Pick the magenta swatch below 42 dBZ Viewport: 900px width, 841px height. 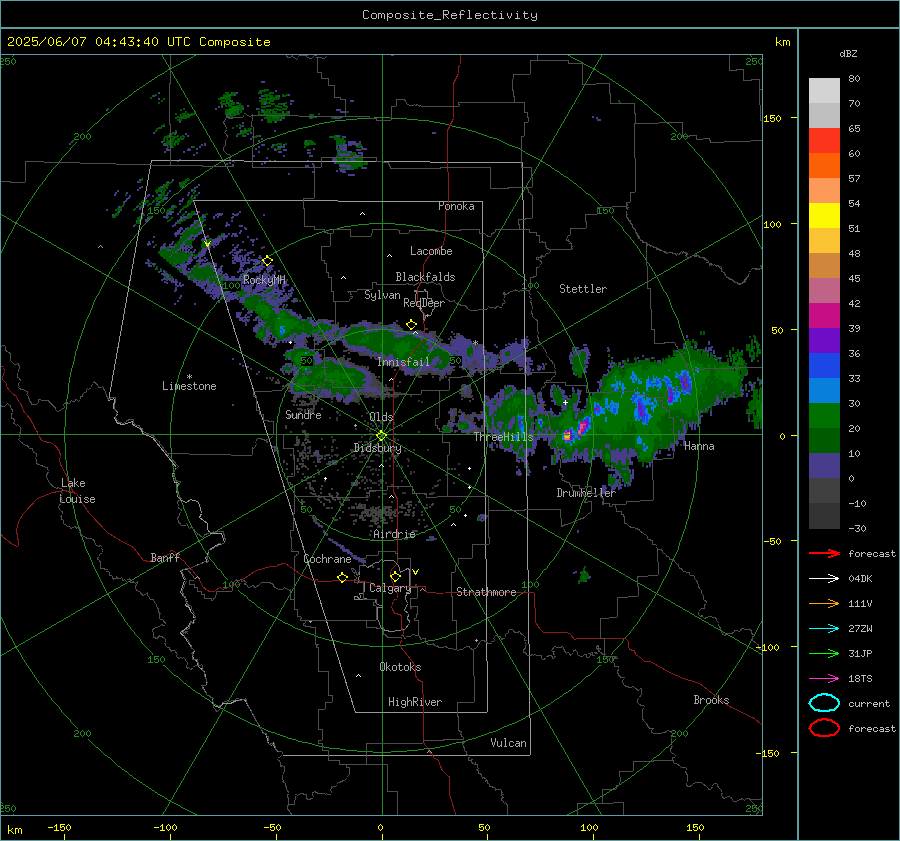coord(824,315)
